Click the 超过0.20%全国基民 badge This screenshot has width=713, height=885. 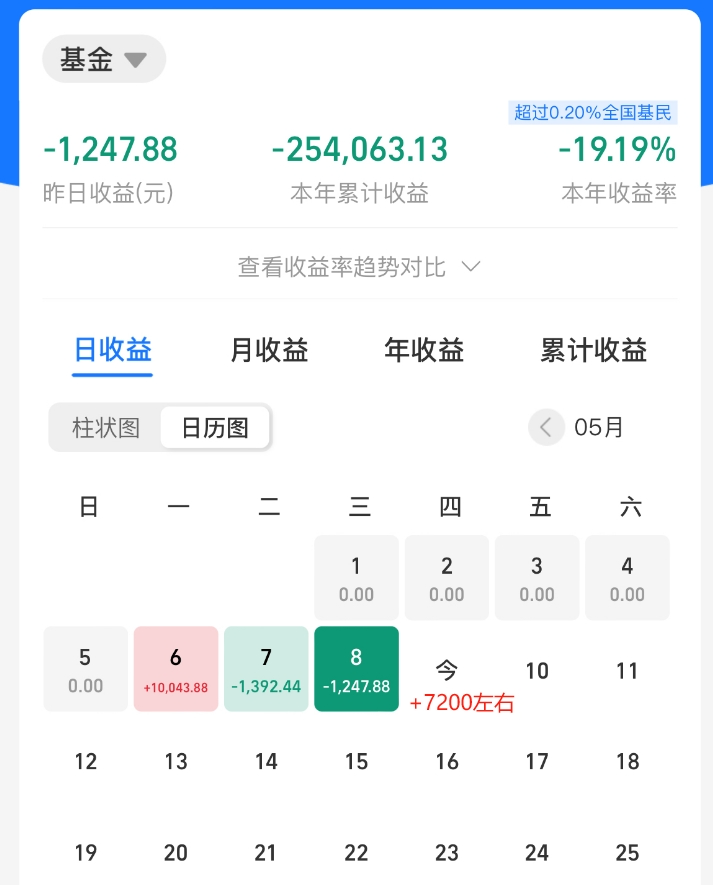[593, 112]
